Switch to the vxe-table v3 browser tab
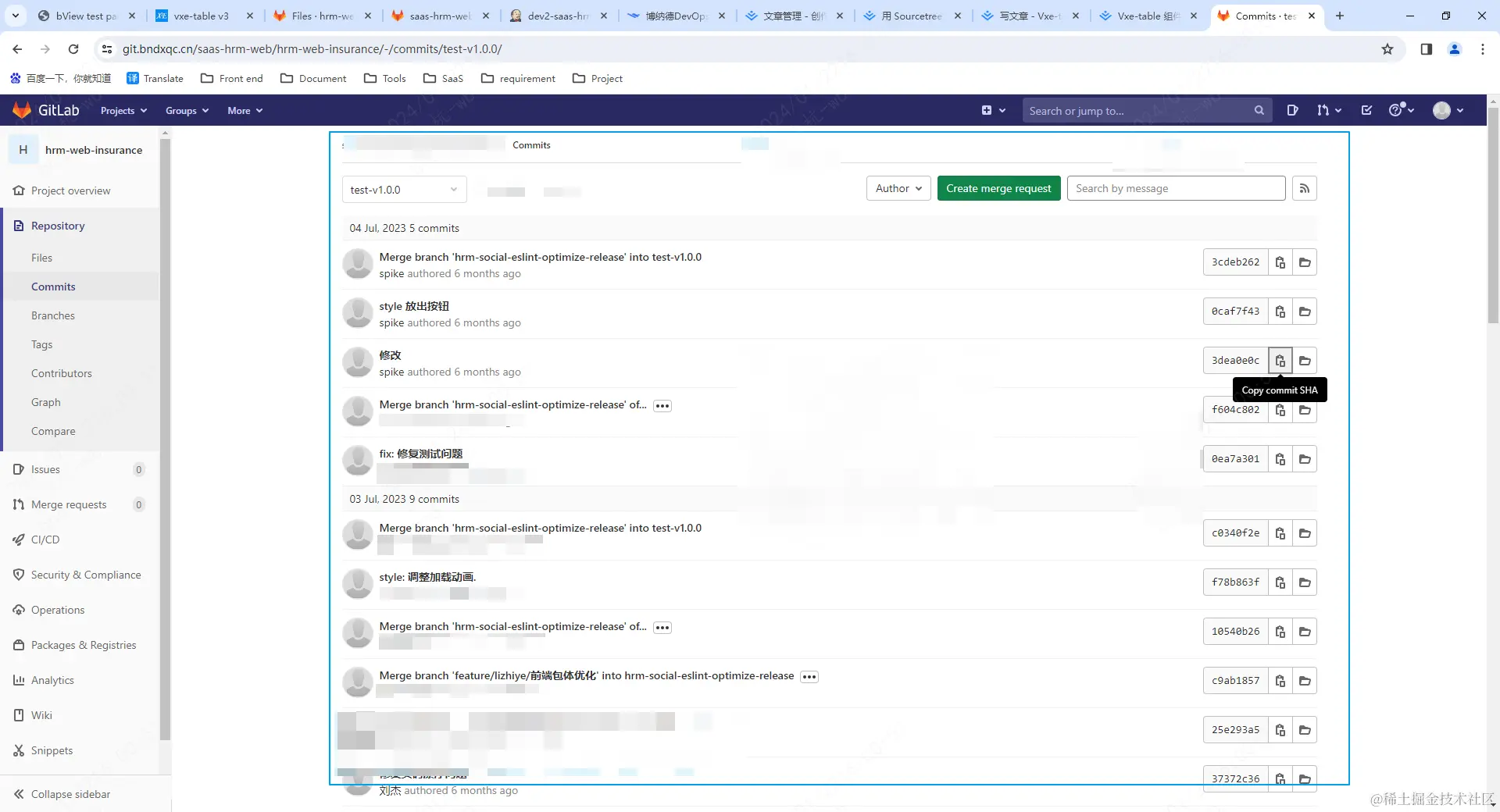 (x=203, y=16)
